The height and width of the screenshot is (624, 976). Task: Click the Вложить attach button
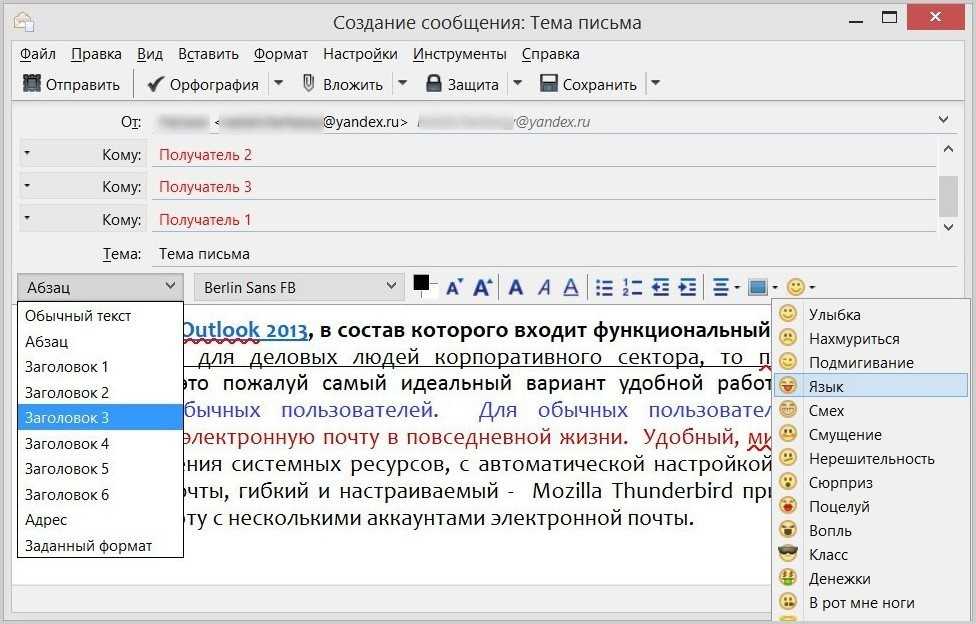pos(342,84)
